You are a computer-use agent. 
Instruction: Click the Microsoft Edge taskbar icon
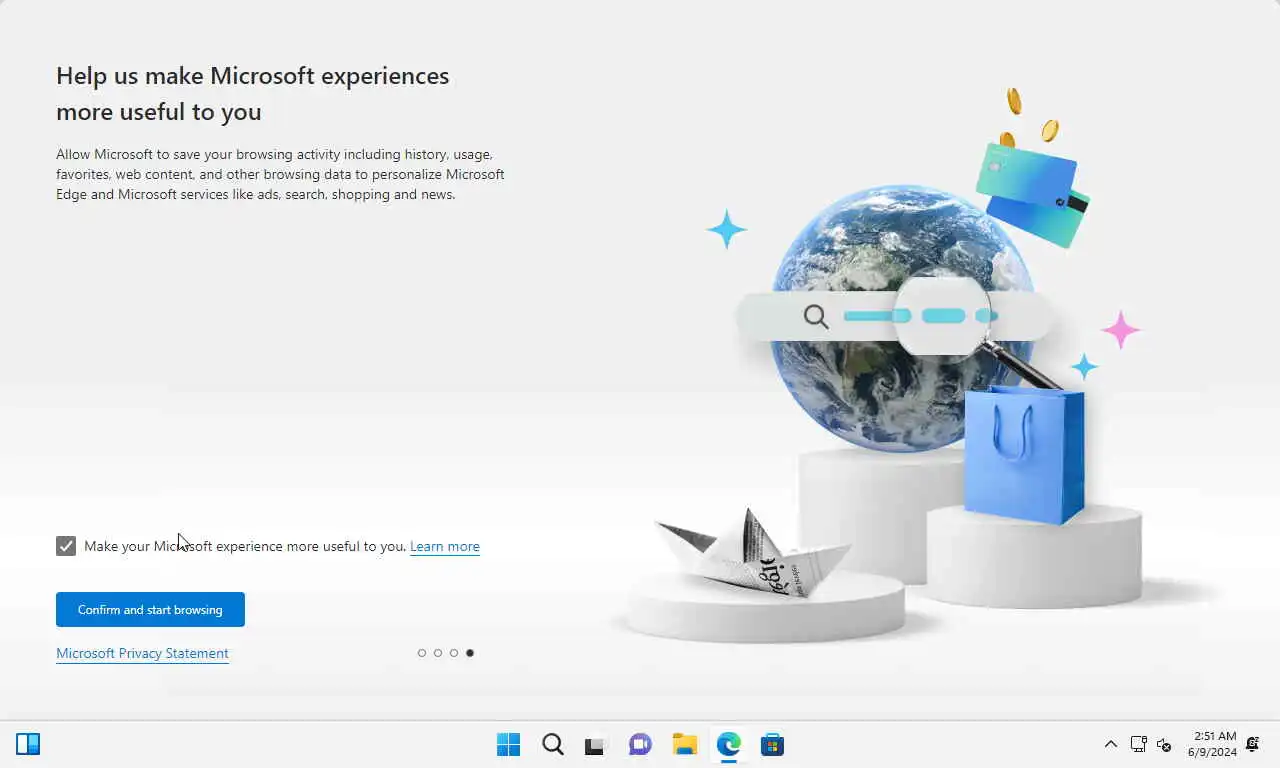point(729,744)
